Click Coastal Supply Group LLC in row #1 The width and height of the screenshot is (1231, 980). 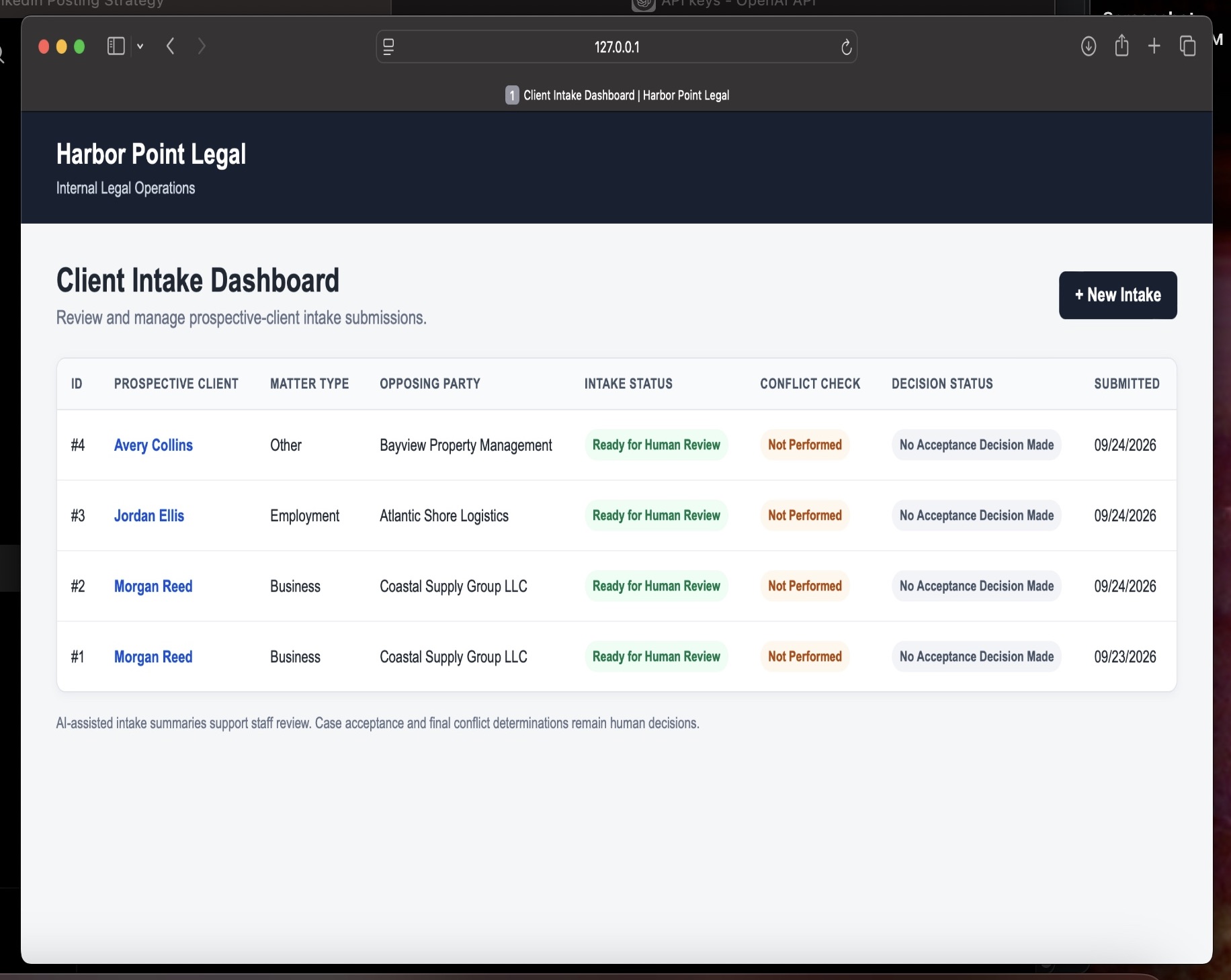tap(454, 657)
